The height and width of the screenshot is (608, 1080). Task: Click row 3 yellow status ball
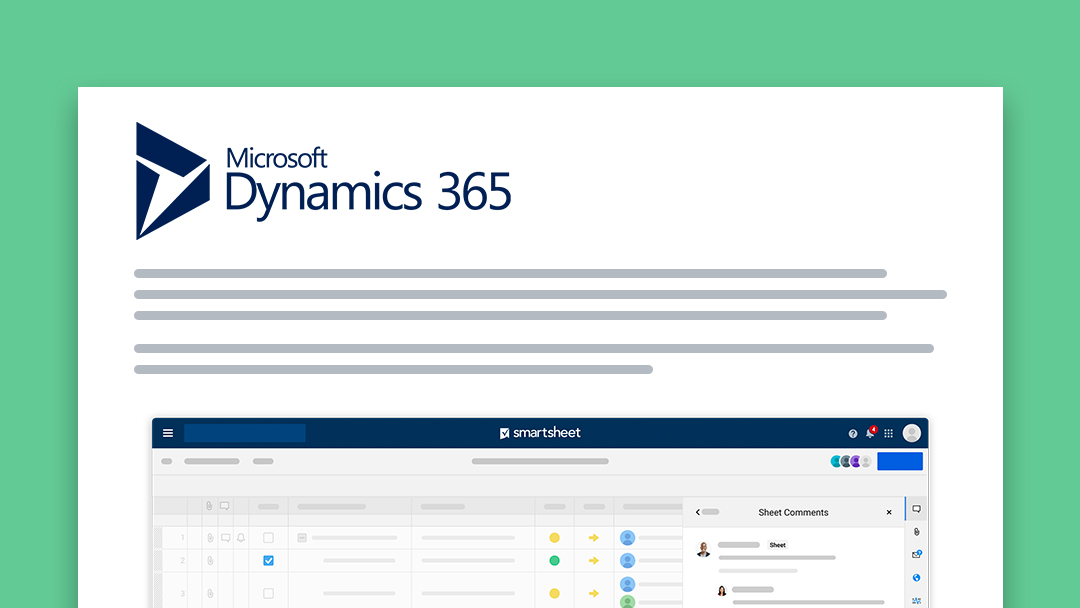click(x=554, y=594)
